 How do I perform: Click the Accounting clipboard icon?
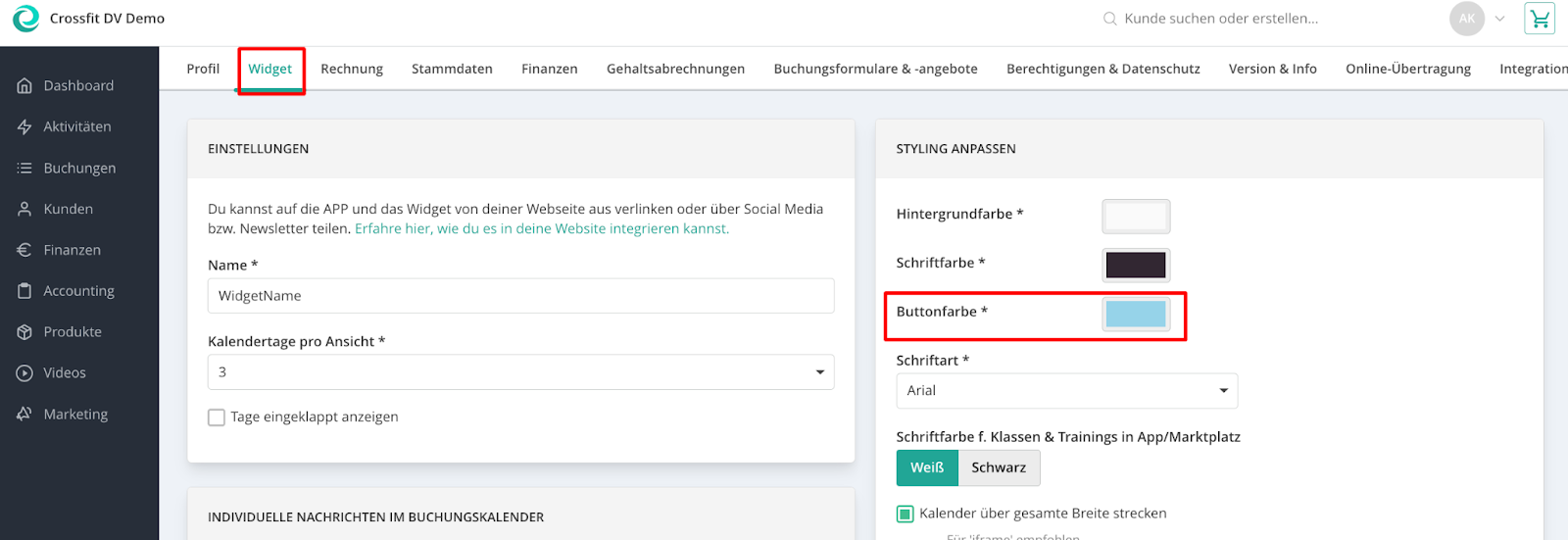coord(24,291)
